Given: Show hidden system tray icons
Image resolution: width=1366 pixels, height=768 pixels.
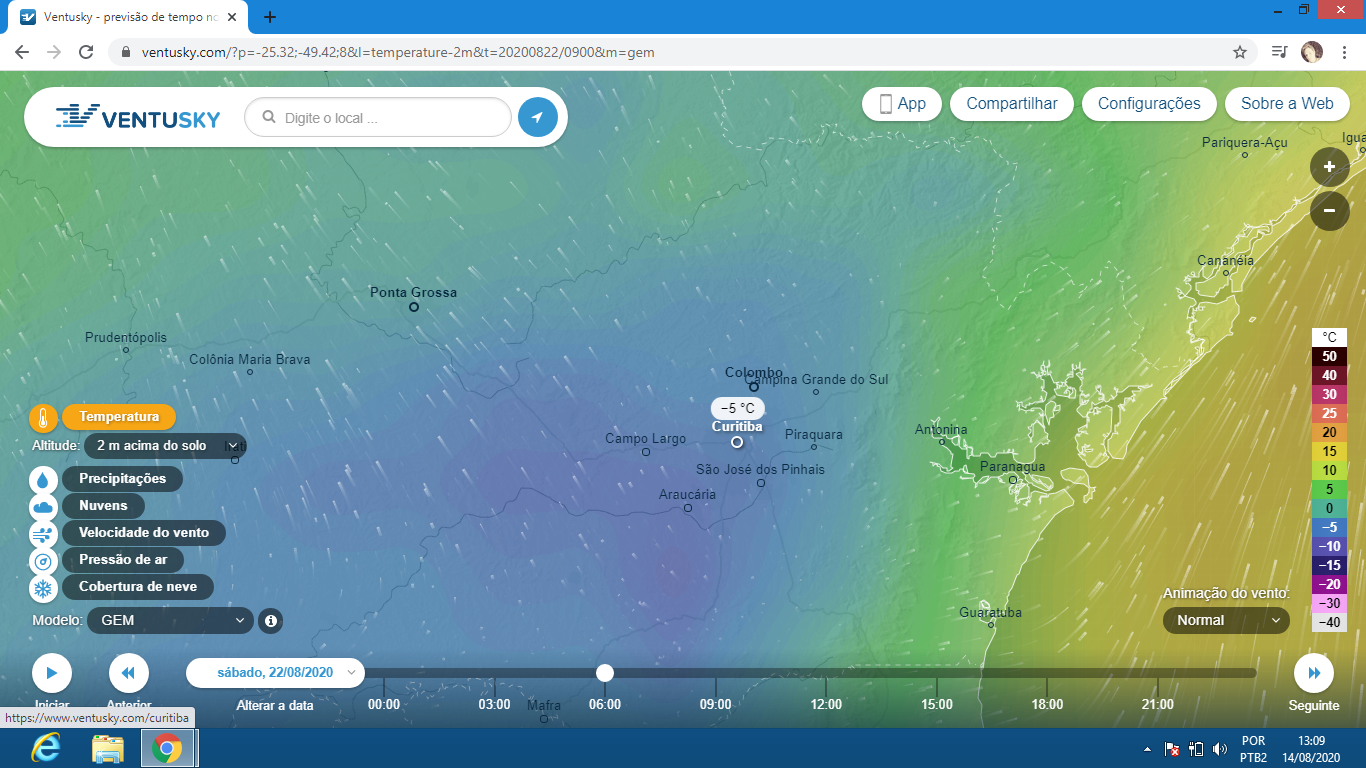Looking at the screenshot, I should [x=1148, y=748].
